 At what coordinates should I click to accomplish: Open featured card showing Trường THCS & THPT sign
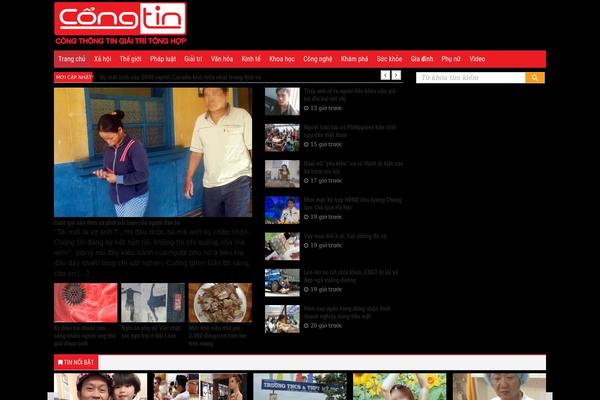(x=300, y=387)
